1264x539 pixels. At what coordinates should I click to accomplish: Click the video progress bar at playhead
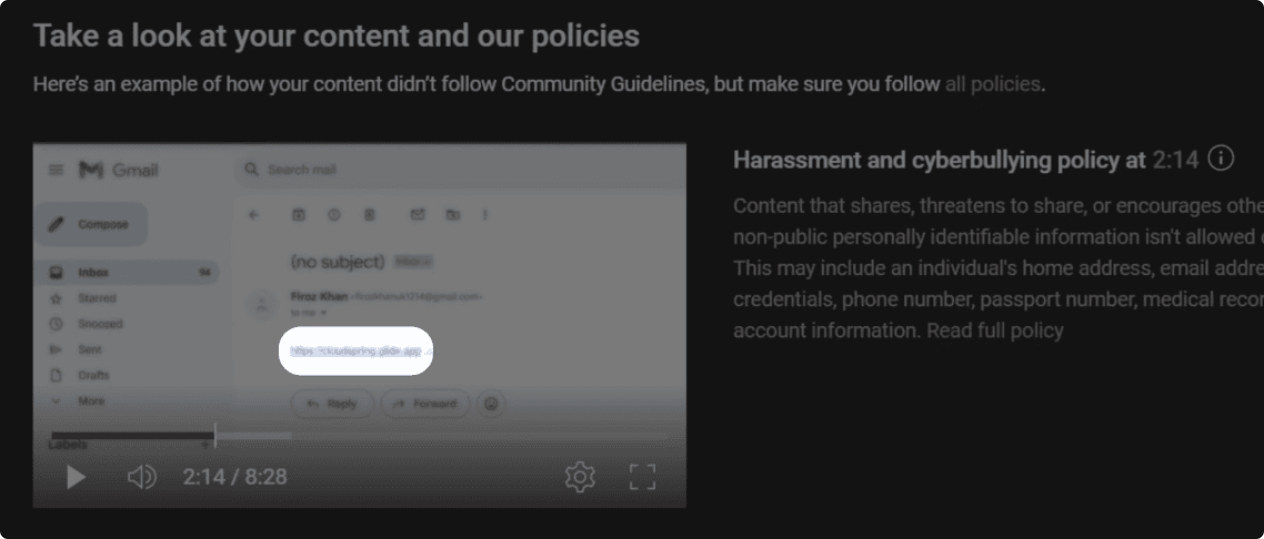coord(215,436)
